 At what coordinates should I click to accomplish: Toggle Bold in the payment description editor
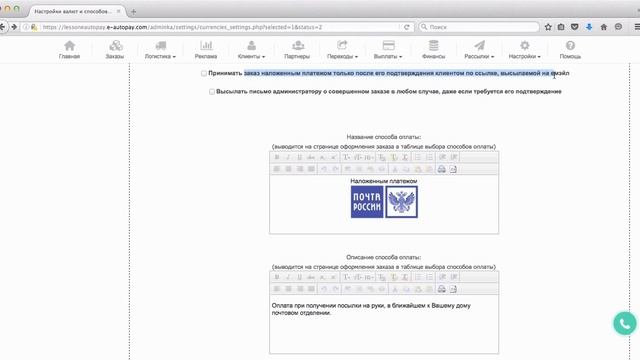(277, 277)
